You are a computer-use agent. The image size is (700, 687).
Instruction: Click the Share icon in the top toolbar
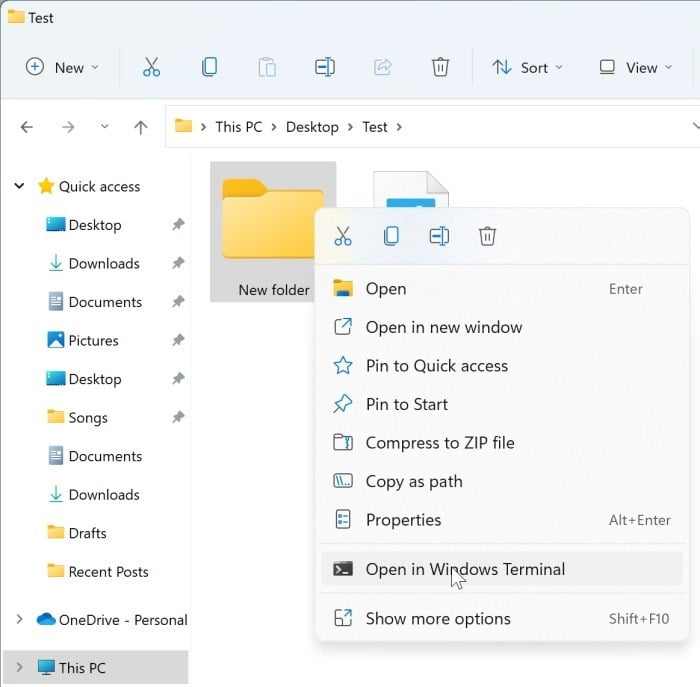pos(383,67)
